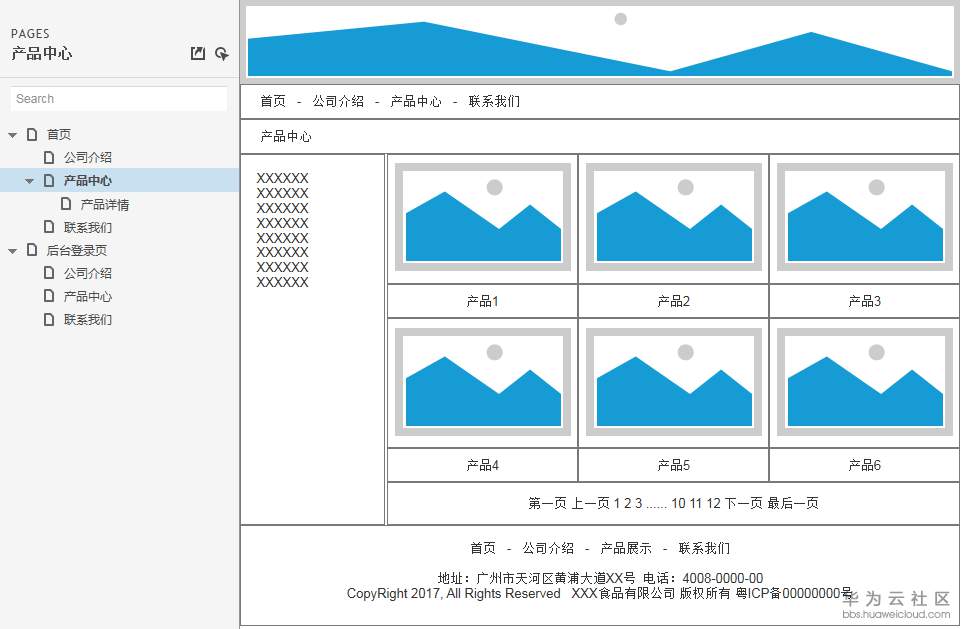Select the highlighted 产品中心 page in tree
The image size is (964, 629).
pyautogui.click(x=88, y=181)
